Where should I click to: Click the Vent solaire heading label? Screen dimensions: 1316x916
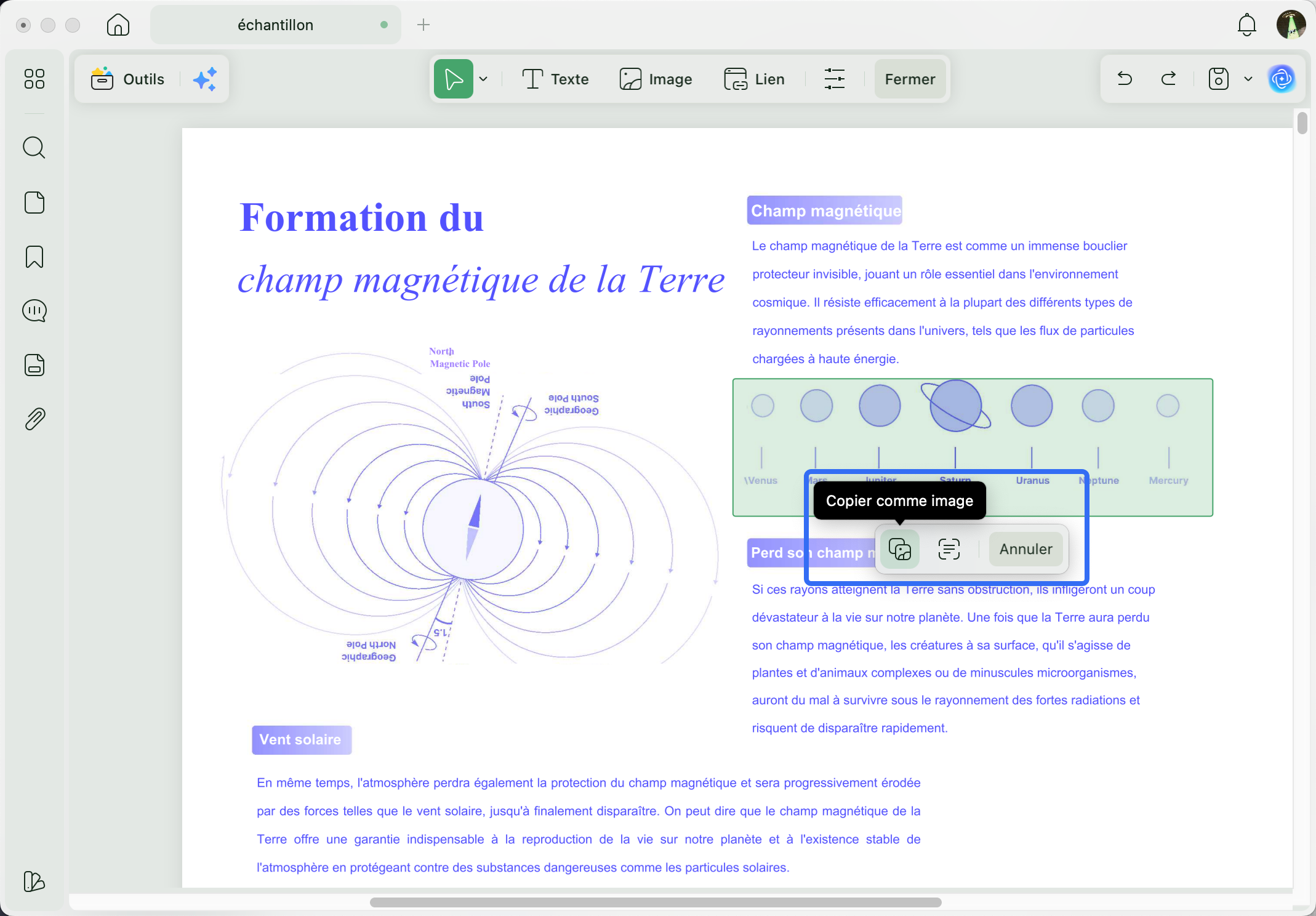pyautogui.click(x=301, y=740)
